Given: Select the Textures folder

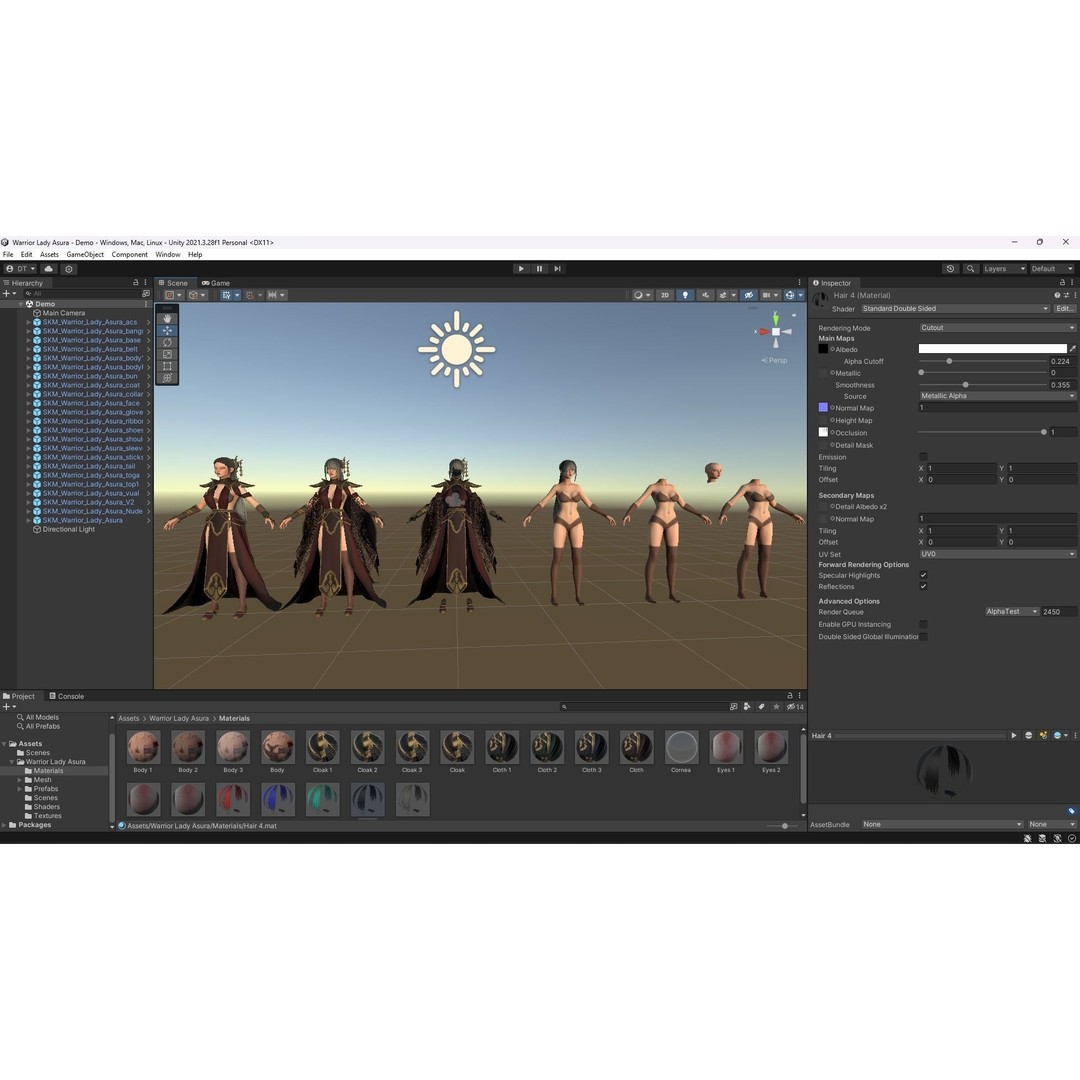Looking at the screenshot, I should pos(48,816).
